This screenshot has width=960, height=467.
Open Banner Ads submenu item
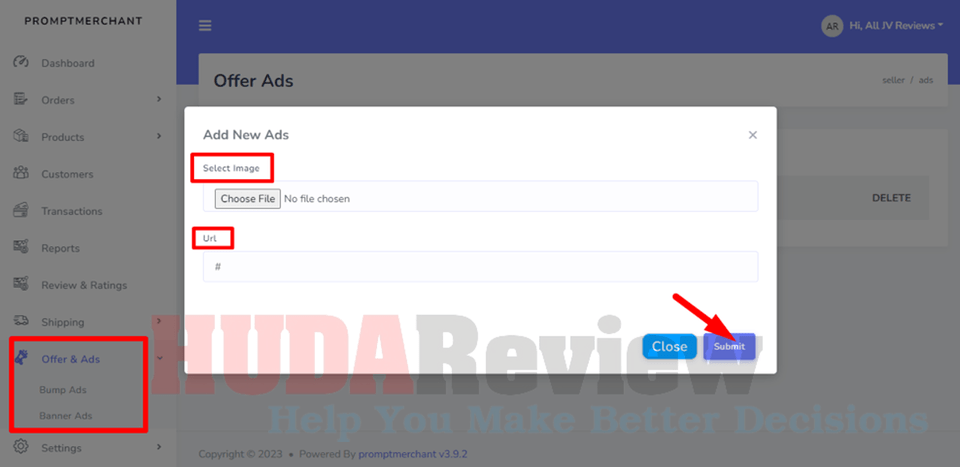click(67, 415)
